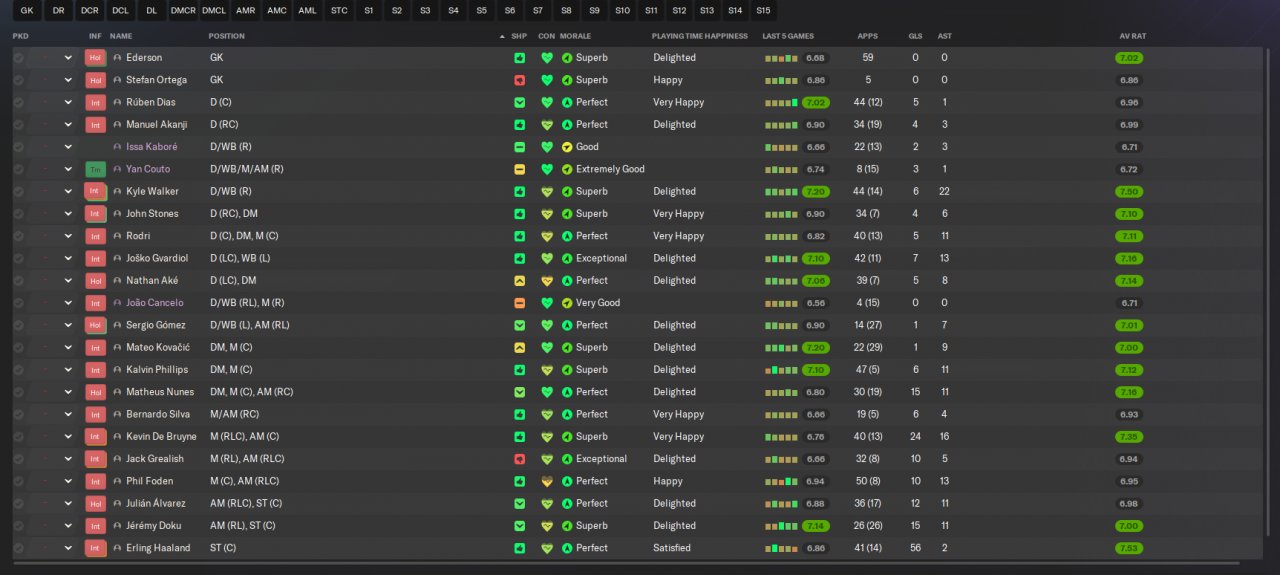Toggle picked checkmark for Nathan Aké

[x=18, y=281]
